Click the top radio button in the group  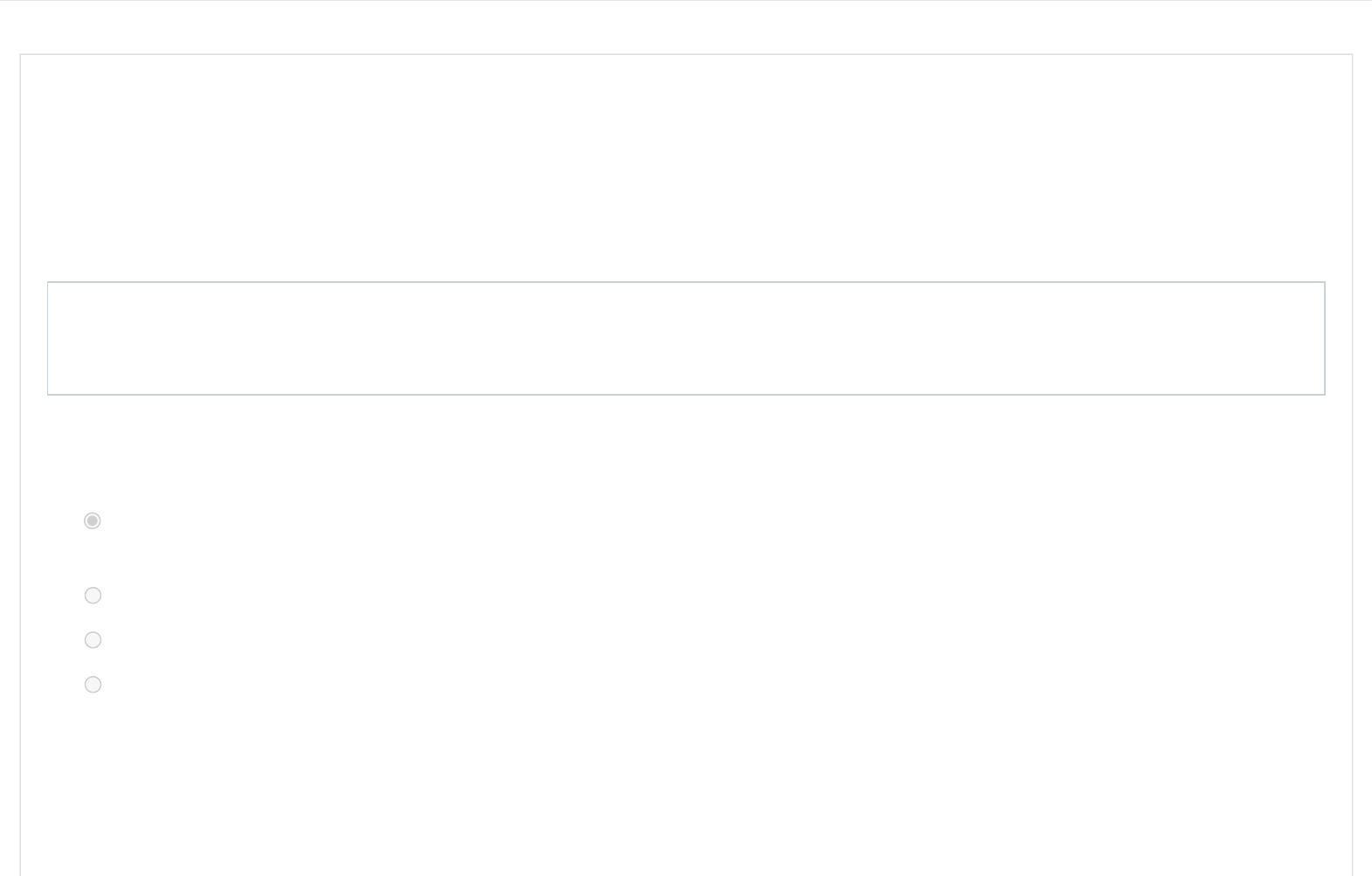tap(93, 521)
